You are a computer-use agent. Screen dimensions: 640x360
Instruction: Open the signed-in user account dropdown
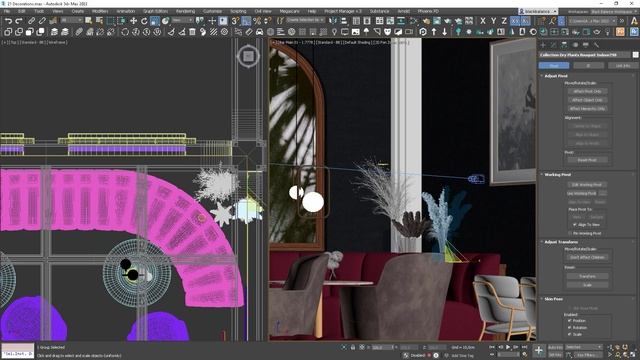click(x=538, y=11)
